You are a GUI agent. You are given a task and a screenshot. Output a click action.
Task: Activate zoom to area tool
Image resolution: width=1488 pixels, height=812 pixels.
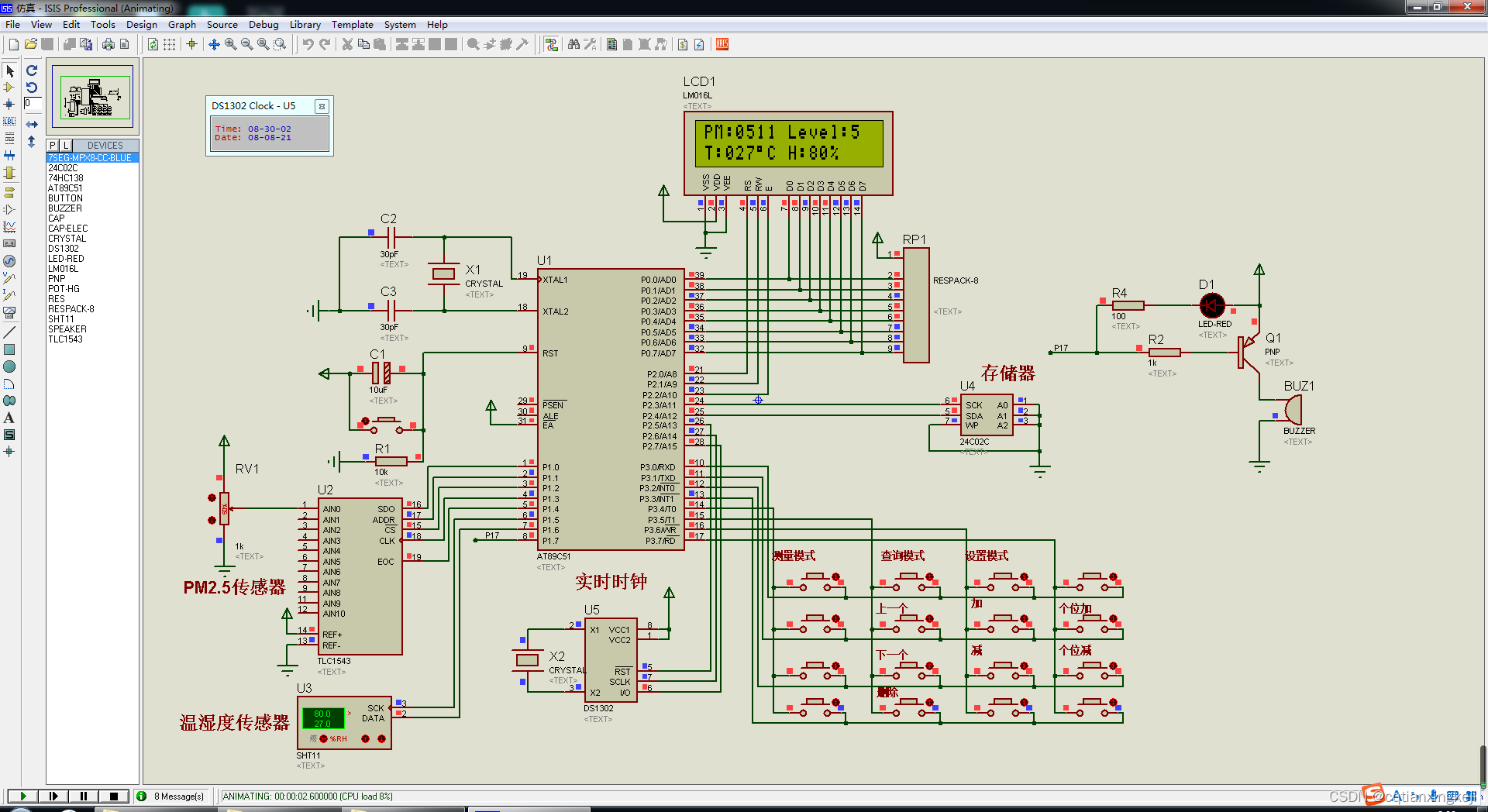280,44
